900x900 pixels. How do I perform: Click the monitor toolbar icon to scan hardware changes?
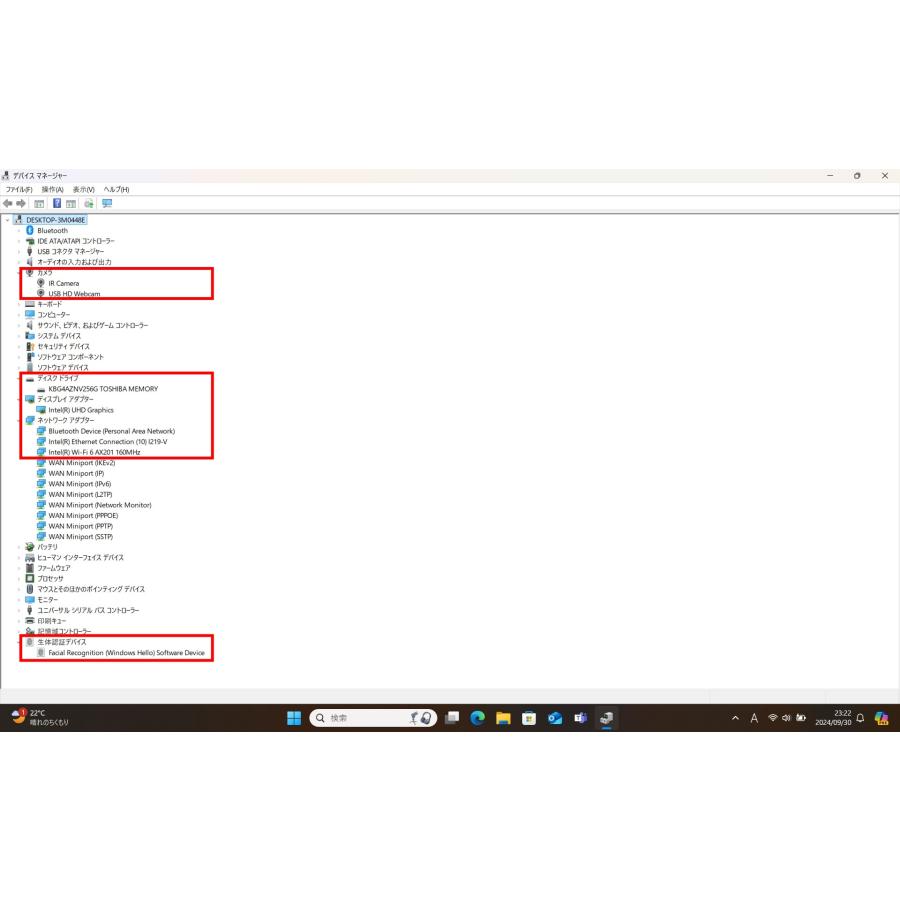point(107,203)
